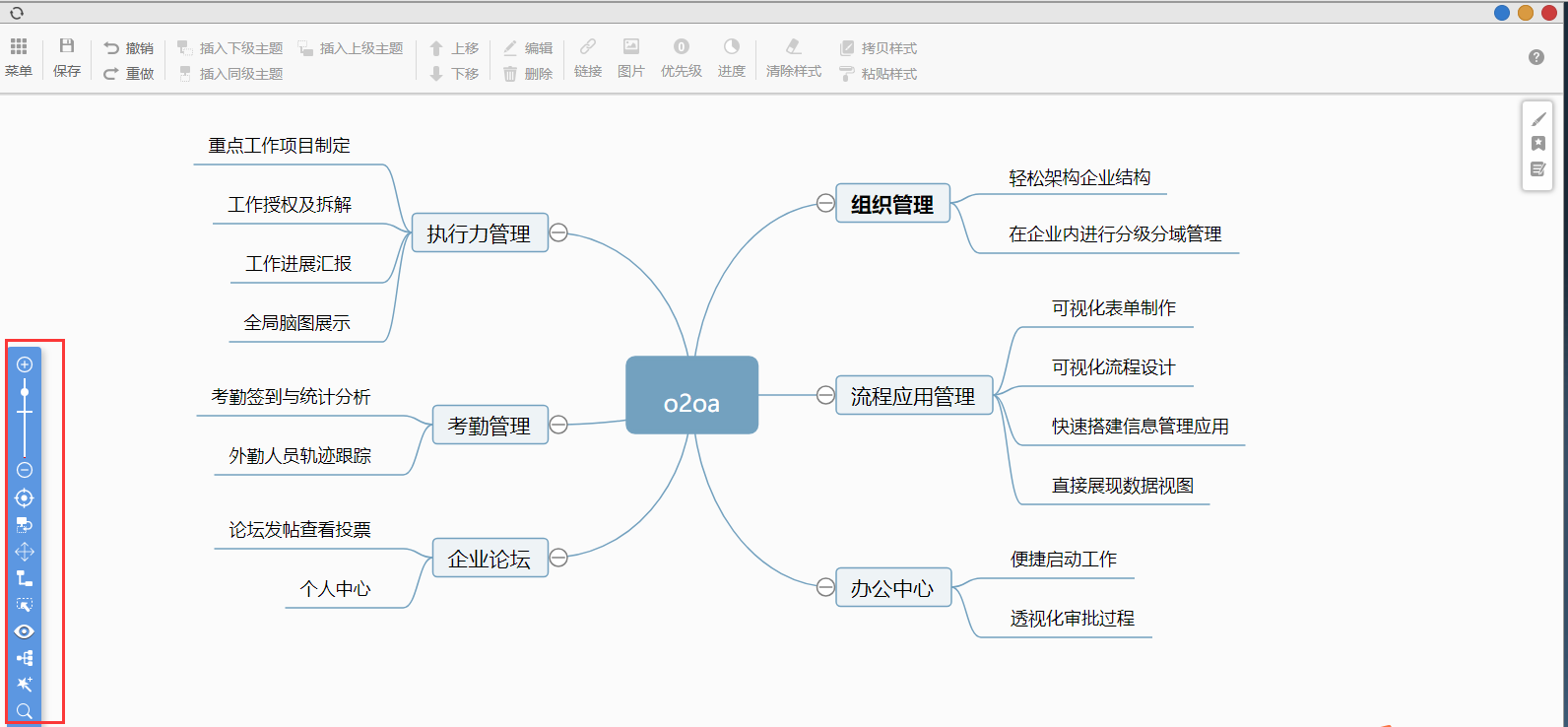Change connection line layout icon
Screen dimensions: 1568x727
click(x=25, y=578)
